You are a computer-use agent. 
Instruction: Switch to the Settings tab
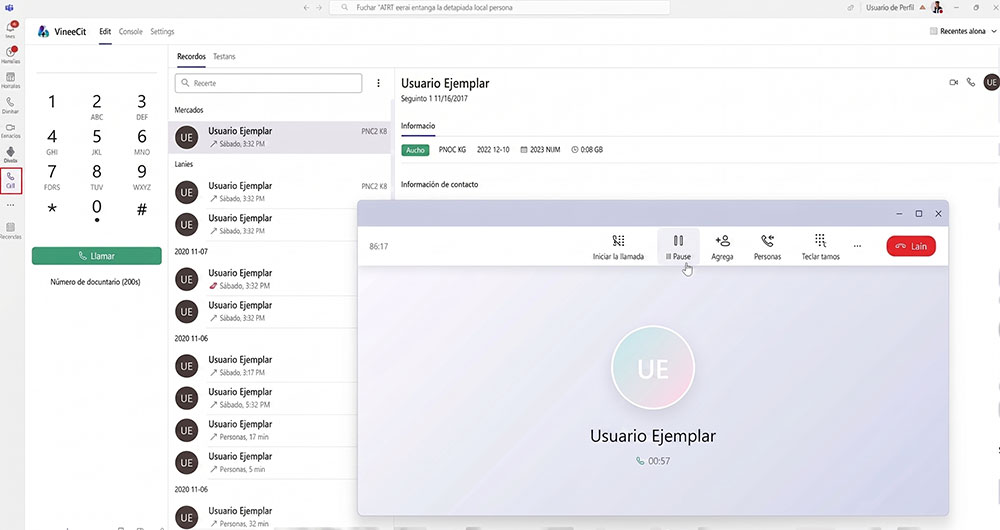162,31
